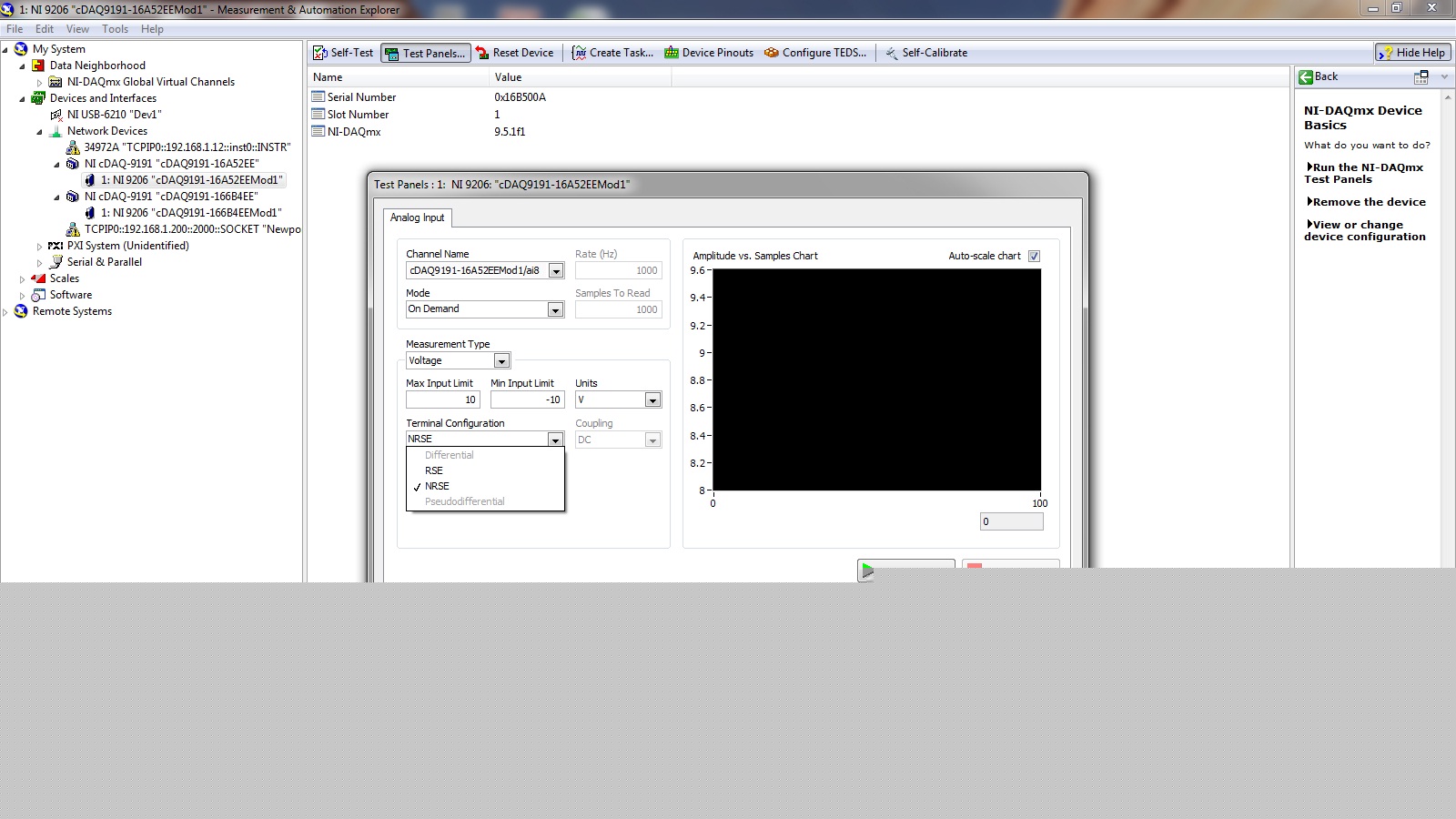Expand Software tree node
Screen dimensions: 1456x819
[23, 295]
